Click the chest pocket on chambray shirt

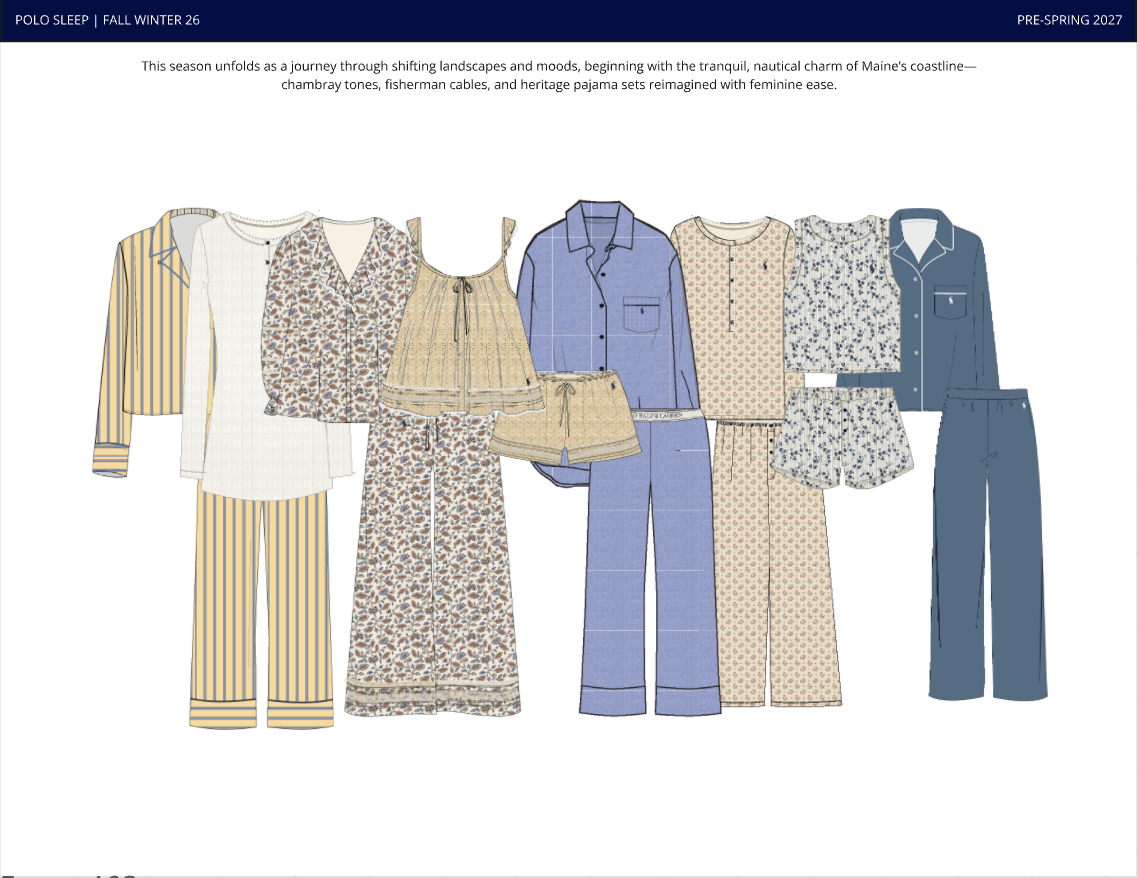(x=641, y=316)
